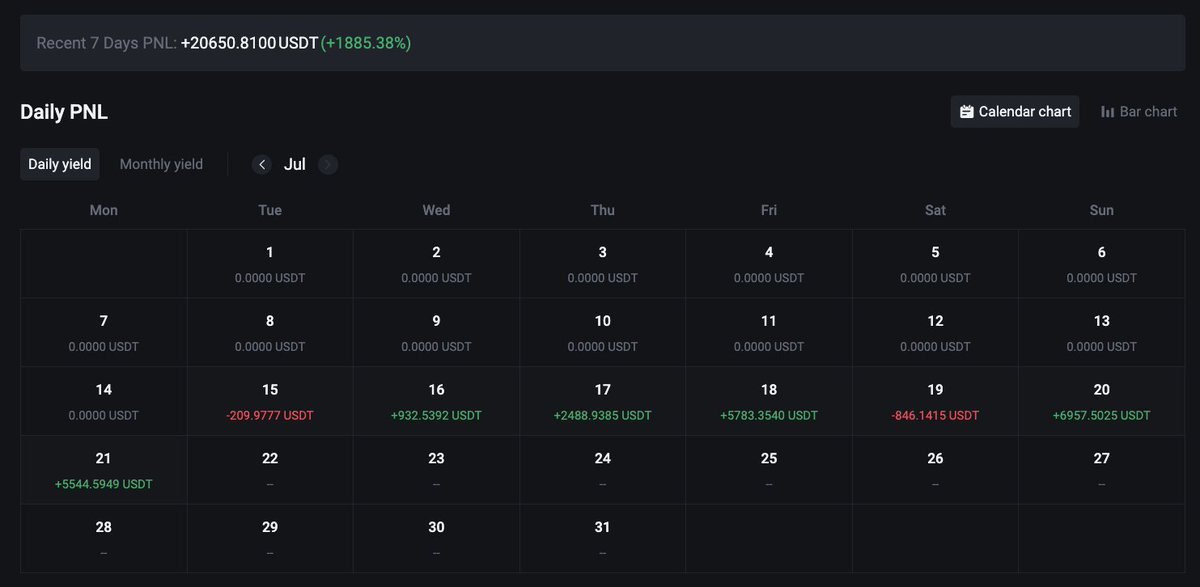Click the July 24 calendar cell

coord(603,470)
